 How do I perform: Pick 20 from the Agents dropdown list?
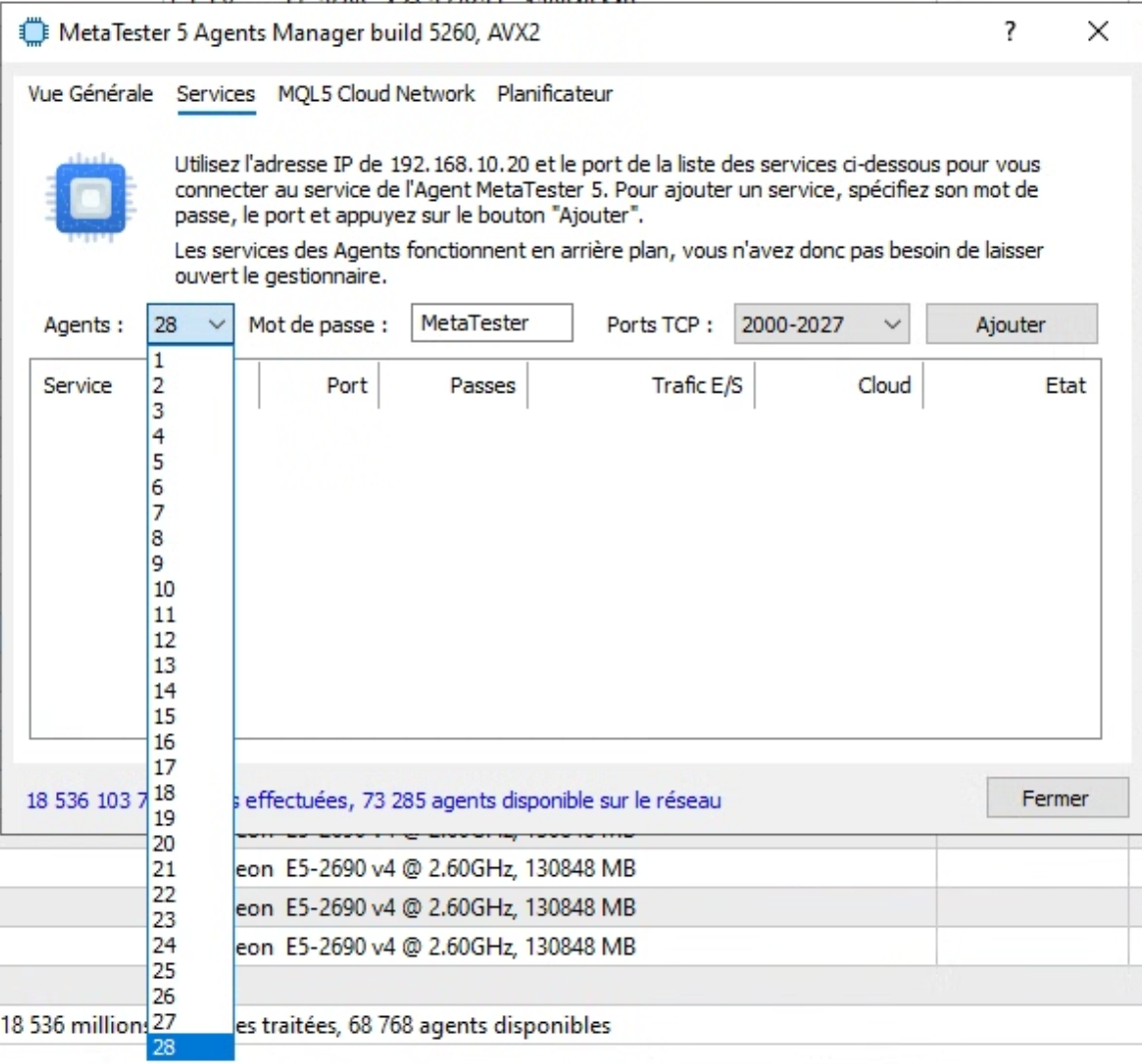[x=190, y=844]
